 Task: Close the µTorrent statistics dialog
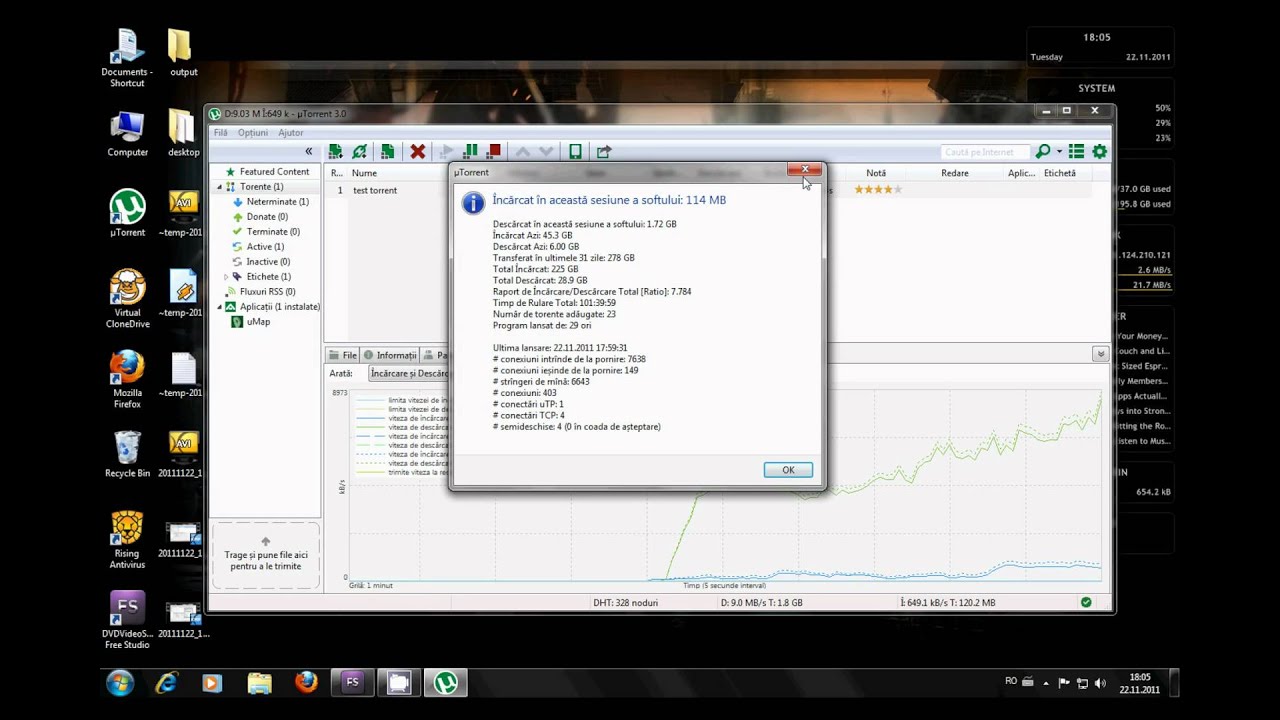(x=804, y=170)
